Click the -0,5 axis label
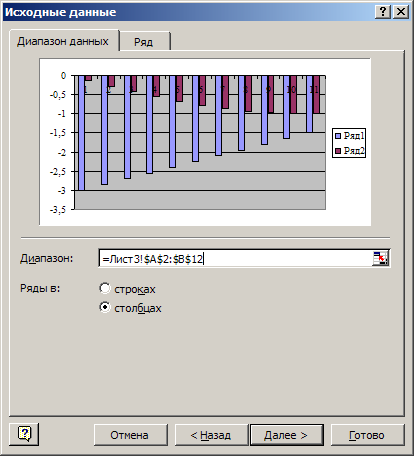This screenshot has height=456, width=414. pyautogui.click(x=58, y=95)
